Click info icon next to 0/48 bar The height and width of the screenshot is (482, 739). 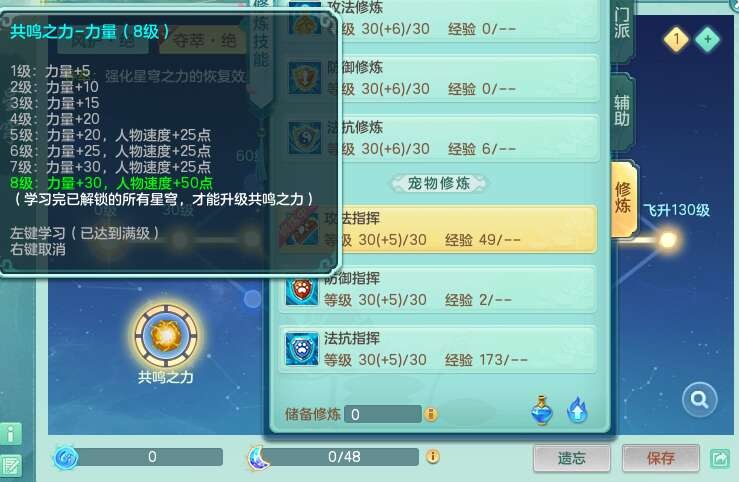pyautogui.click(x=433, y=456)
